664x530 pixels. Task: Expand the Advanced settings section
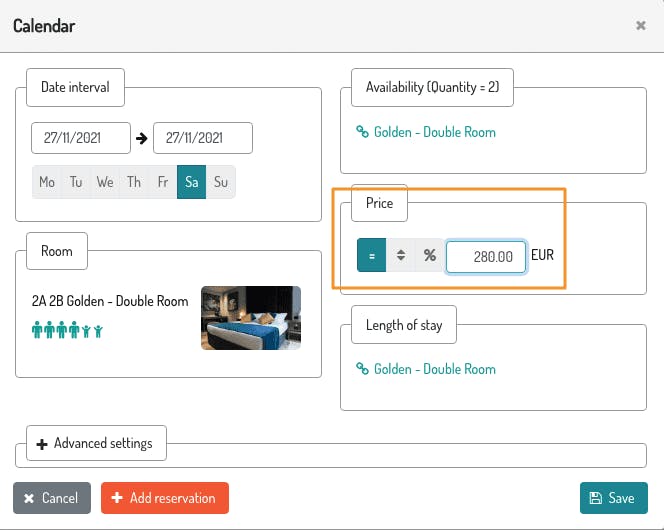tap(95, 443)
